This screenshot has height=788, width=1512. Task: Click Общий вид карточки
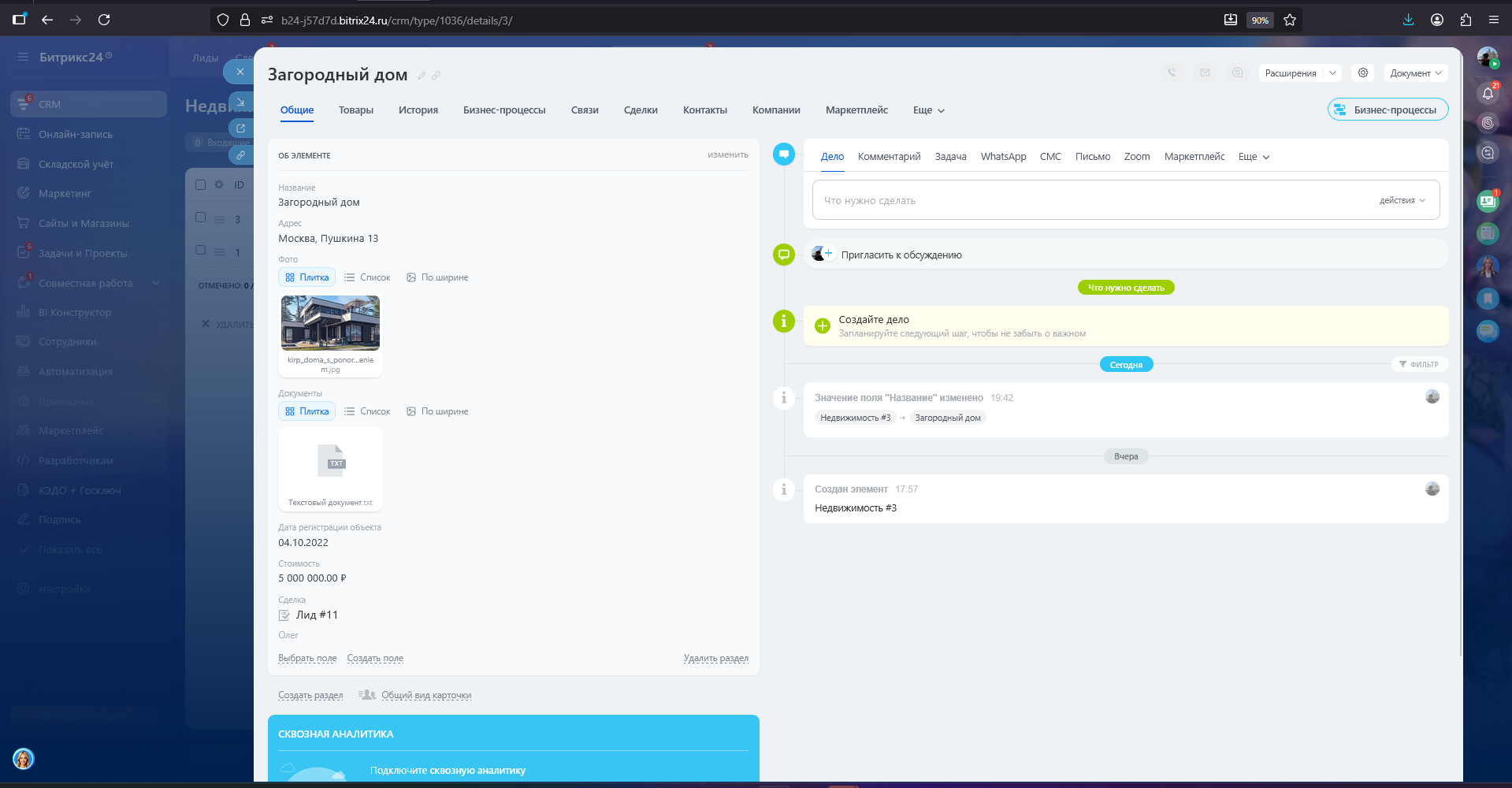coord(426,695)
